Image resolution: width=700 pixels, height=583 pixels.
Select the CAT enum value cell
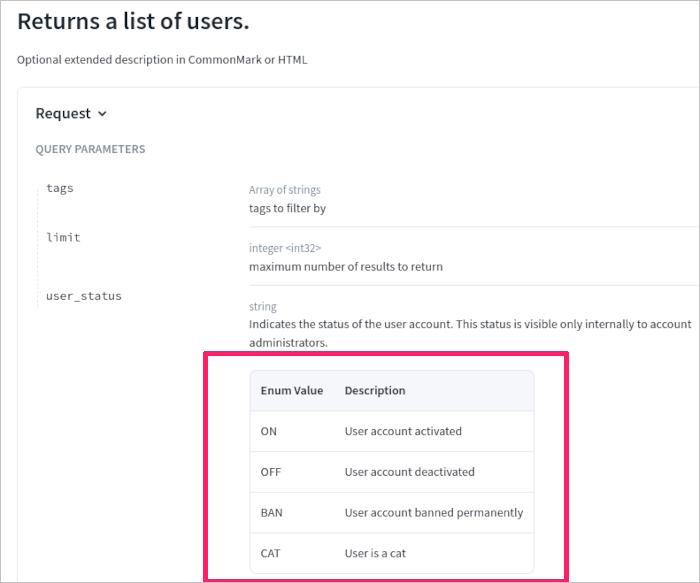pyautogui.click(x=272, y=553)
